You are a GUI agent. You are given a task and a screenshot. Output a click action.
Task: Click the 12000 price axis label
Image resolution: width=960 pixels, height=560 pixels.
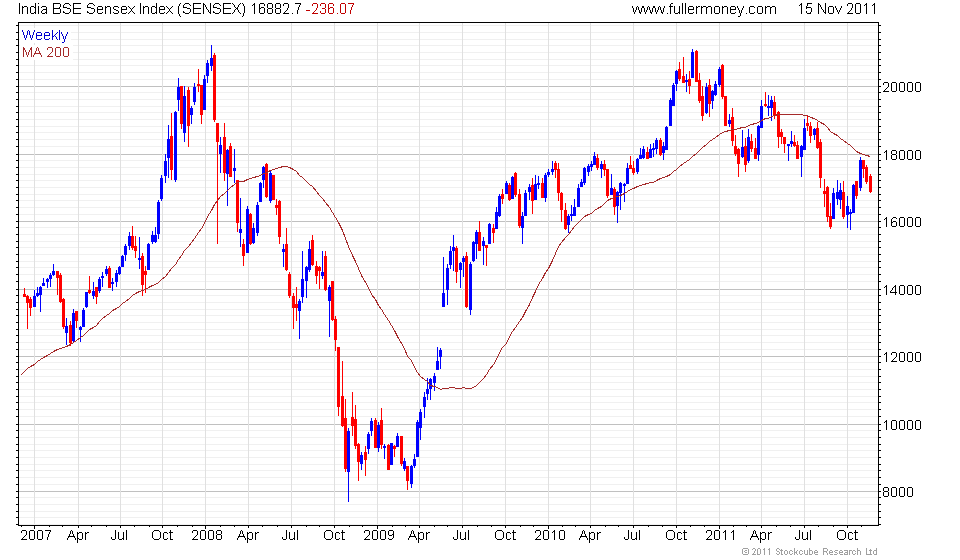901,357
